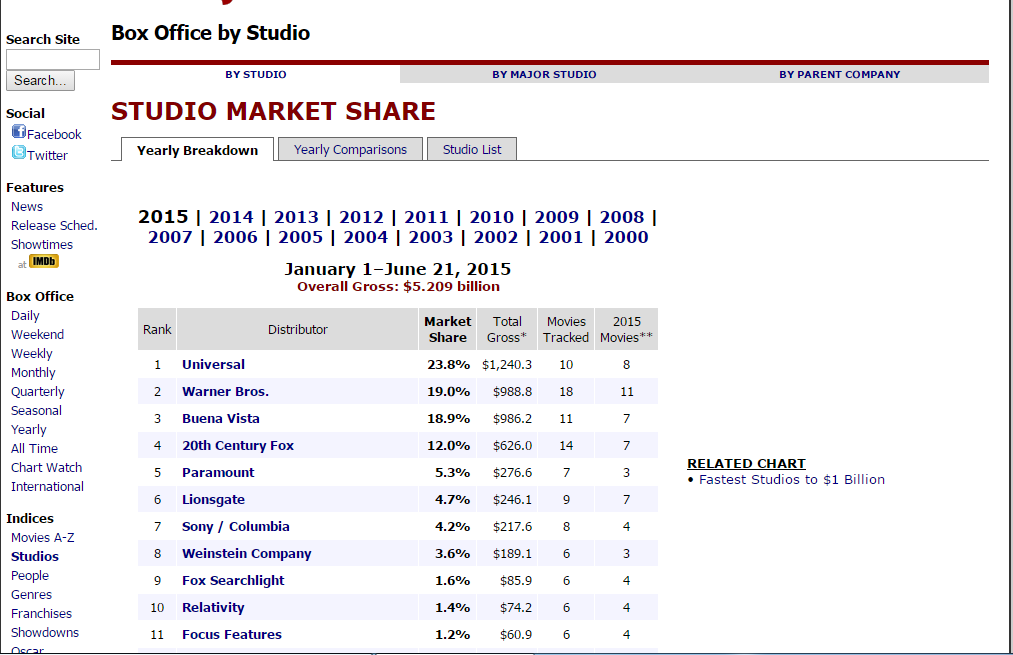Open Relativity distributor page
Viewport: 1013px width, 655px height.
tap(213, 608)
